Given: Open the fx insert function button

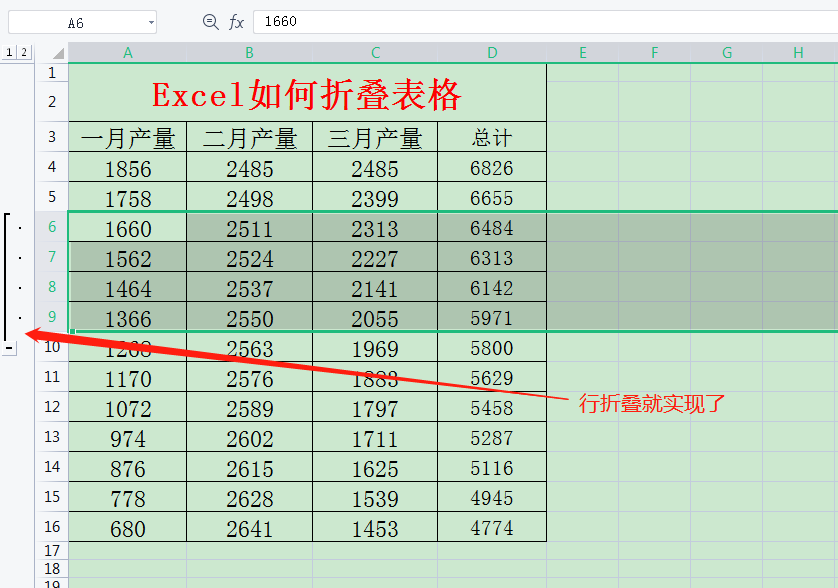Looking at the screenshot, I should pyautogui.click(x=236, y=22).
